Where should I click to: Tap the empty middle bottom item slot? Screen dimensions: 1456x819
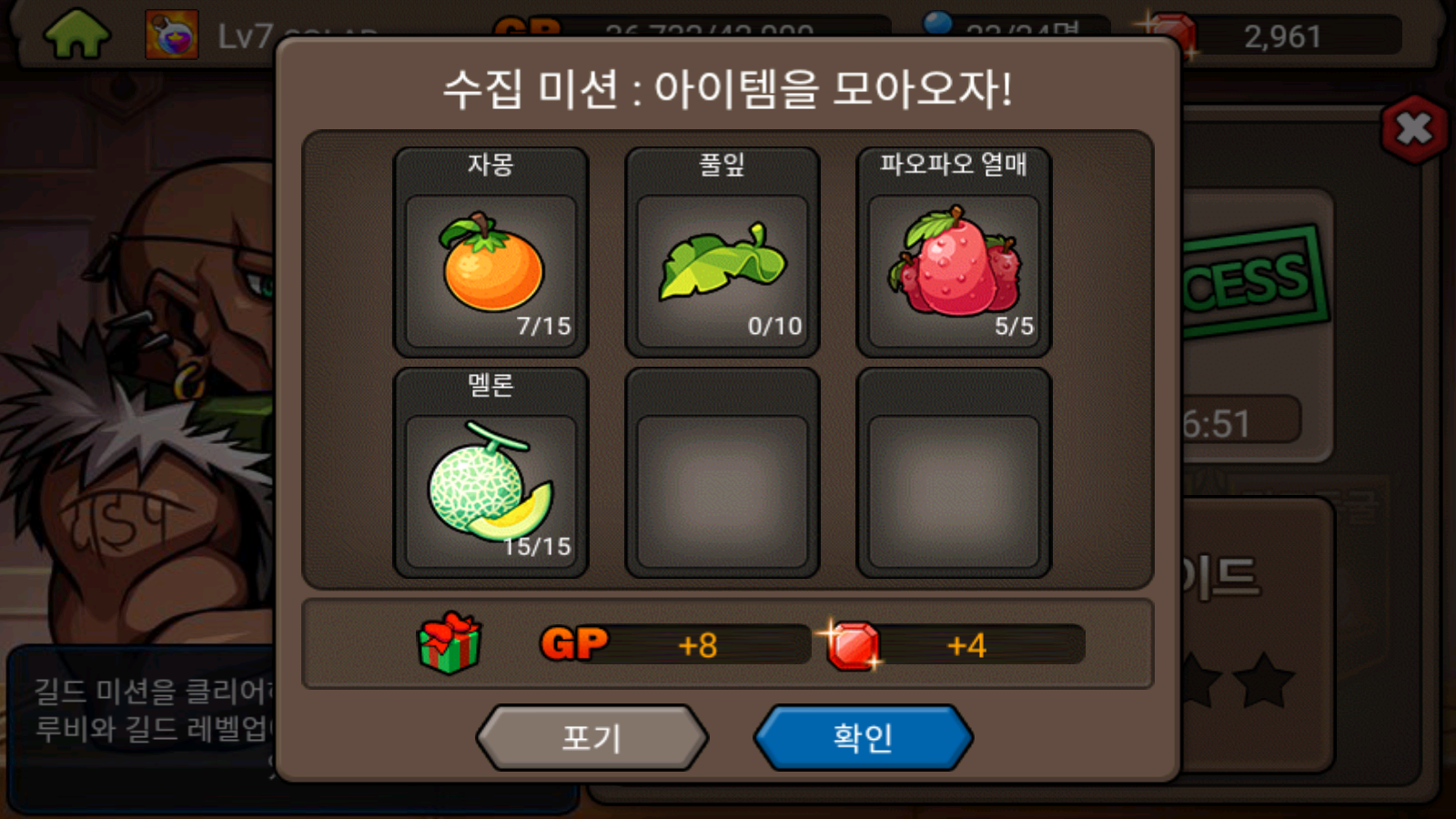(x=723, y=473)
